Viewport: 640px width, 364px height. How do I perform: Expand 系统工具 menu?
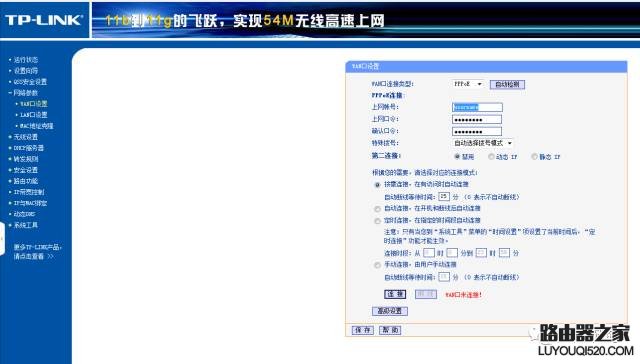click(x=26, y=225)
